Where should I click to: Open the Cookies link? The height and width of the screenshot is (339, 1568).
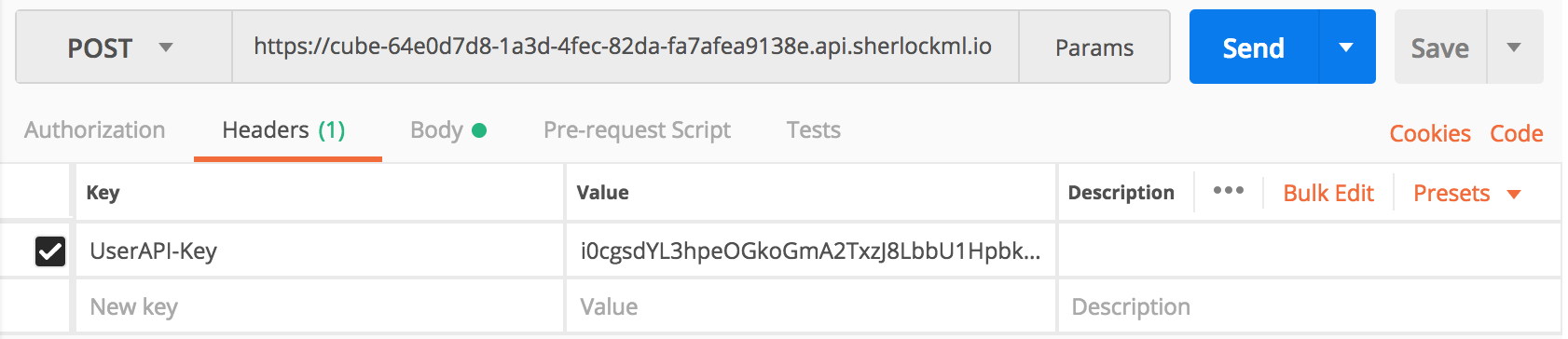click(x=1430, y=133)
